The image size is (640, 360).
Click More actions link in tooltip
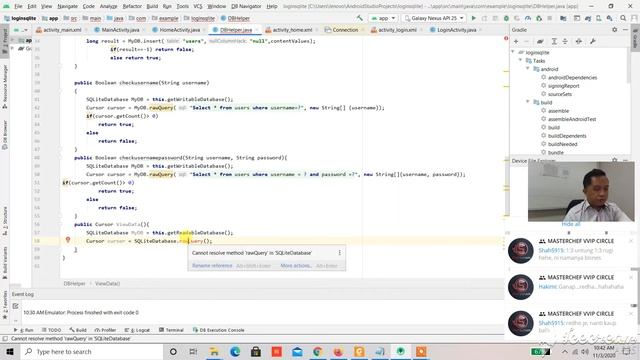click(x=296, y=266)
